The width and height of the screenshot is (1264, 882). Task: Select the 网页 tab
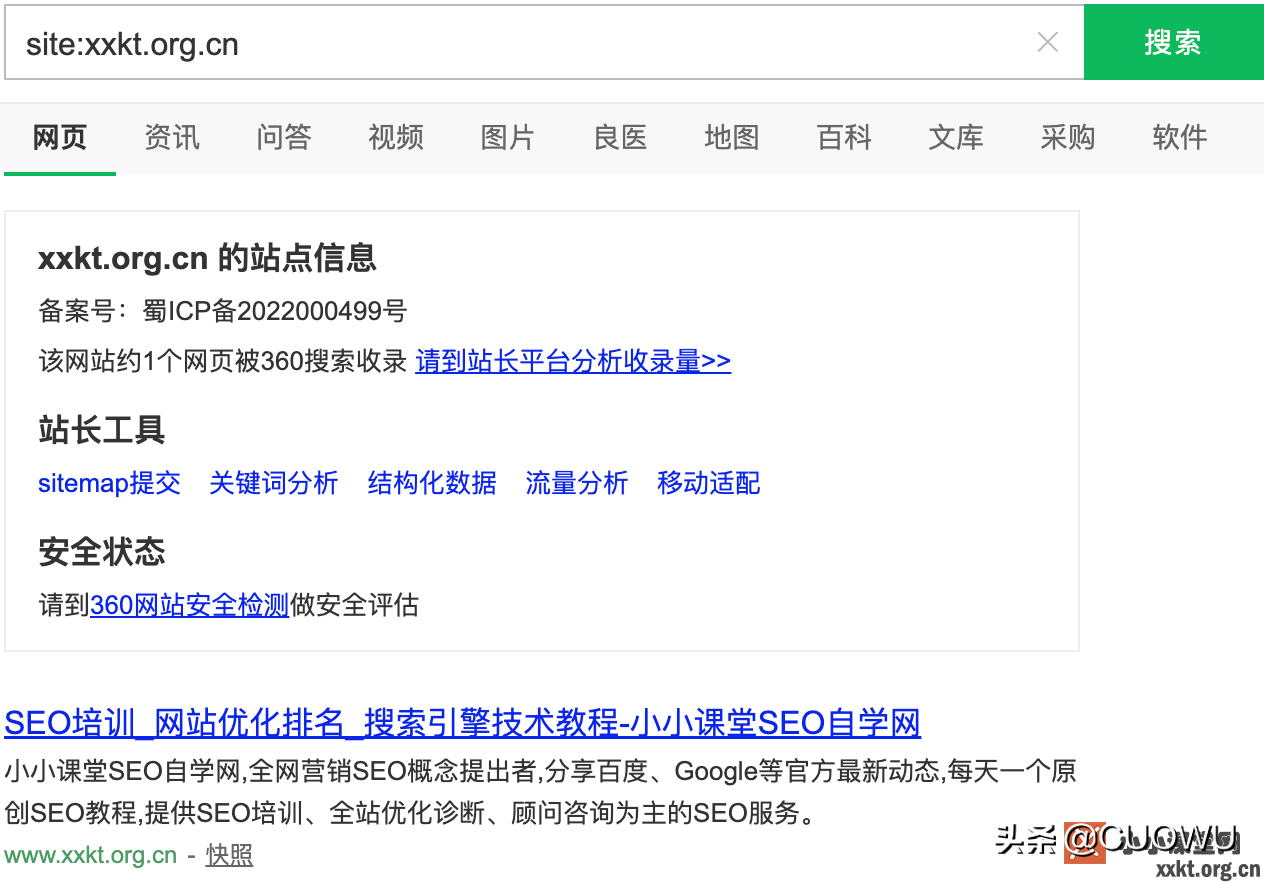pos(60,137)
